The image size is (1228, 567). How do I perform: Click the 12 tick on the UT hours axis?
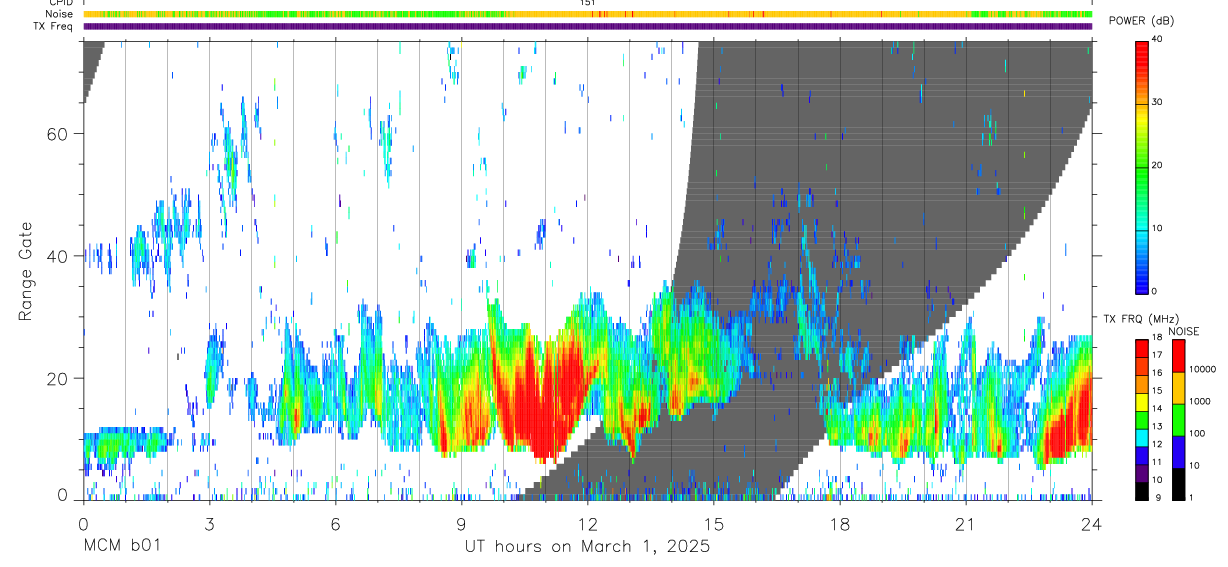587,523
